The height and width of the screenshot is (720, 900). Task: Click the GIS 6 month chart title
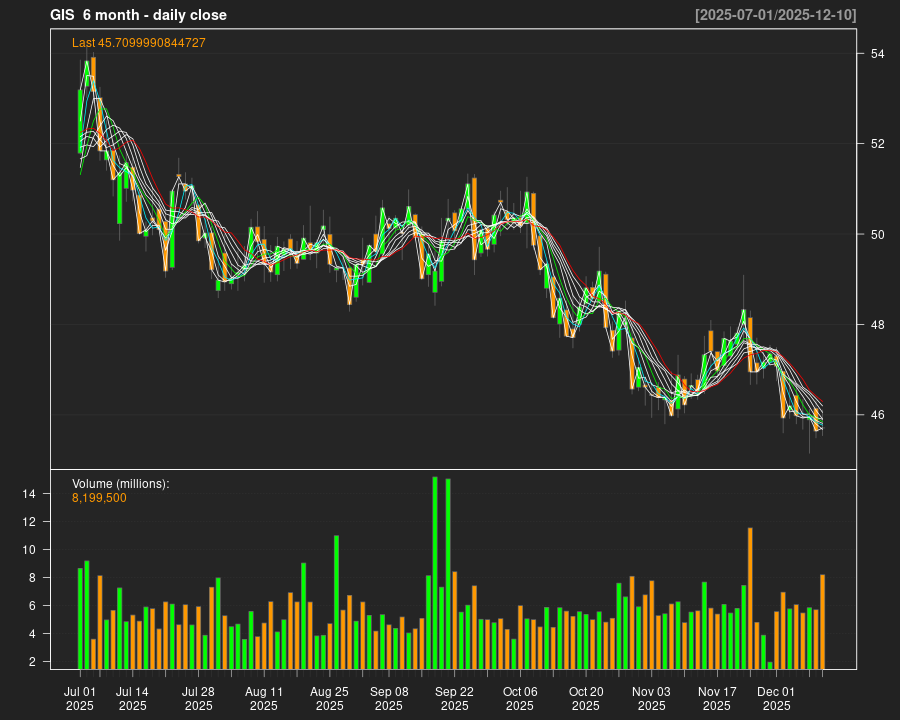(x=139, y=15)
